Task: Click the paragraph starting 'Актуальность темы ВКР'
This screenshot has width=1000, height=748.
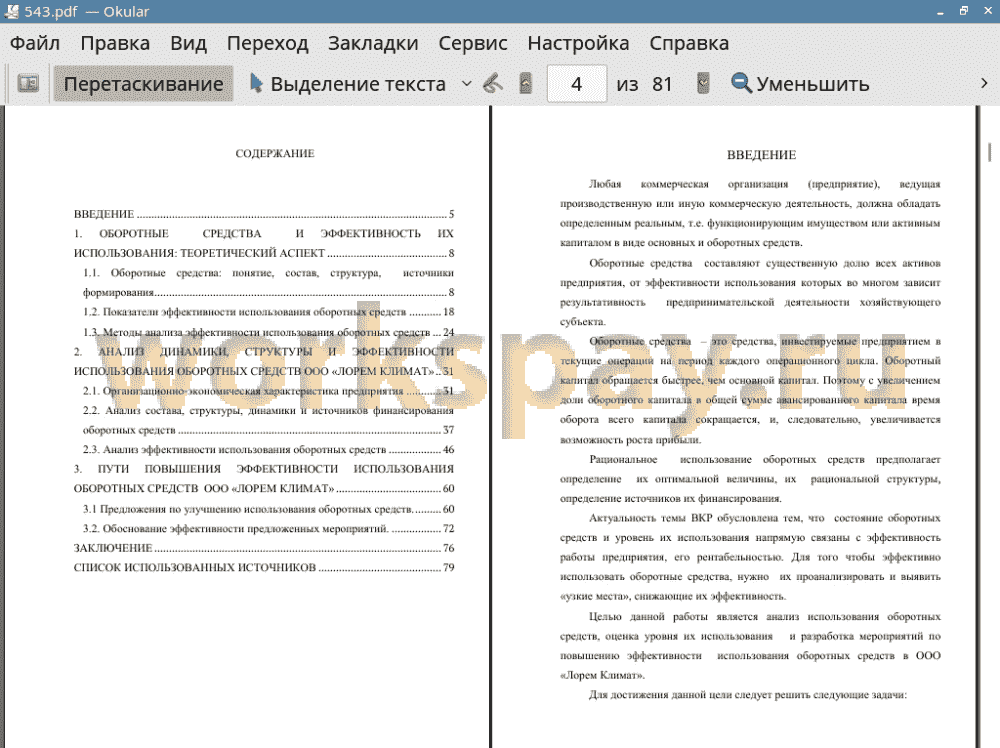Action: pos(750,557)
